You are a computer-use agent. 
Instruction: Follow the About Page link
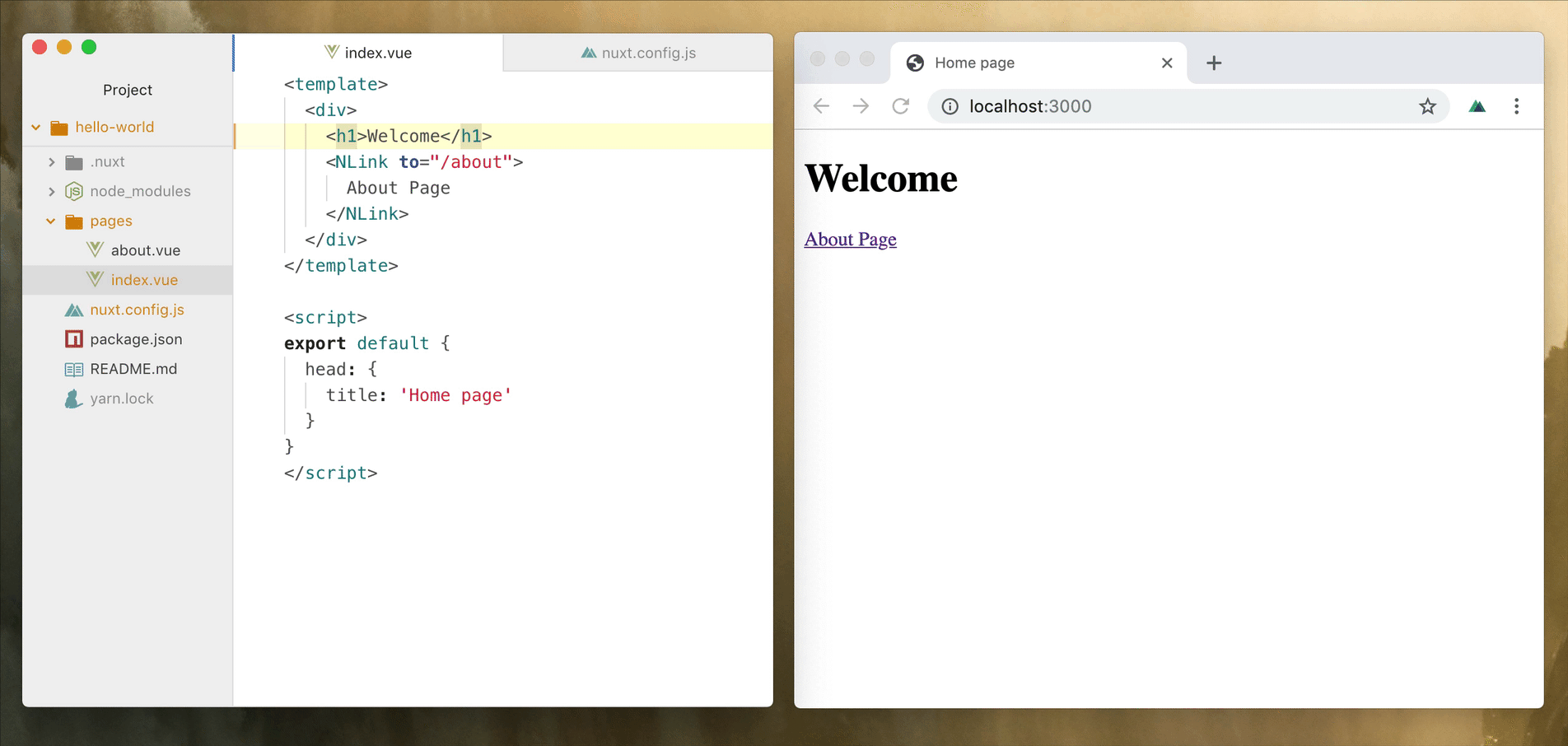click(x=850, y=240)
